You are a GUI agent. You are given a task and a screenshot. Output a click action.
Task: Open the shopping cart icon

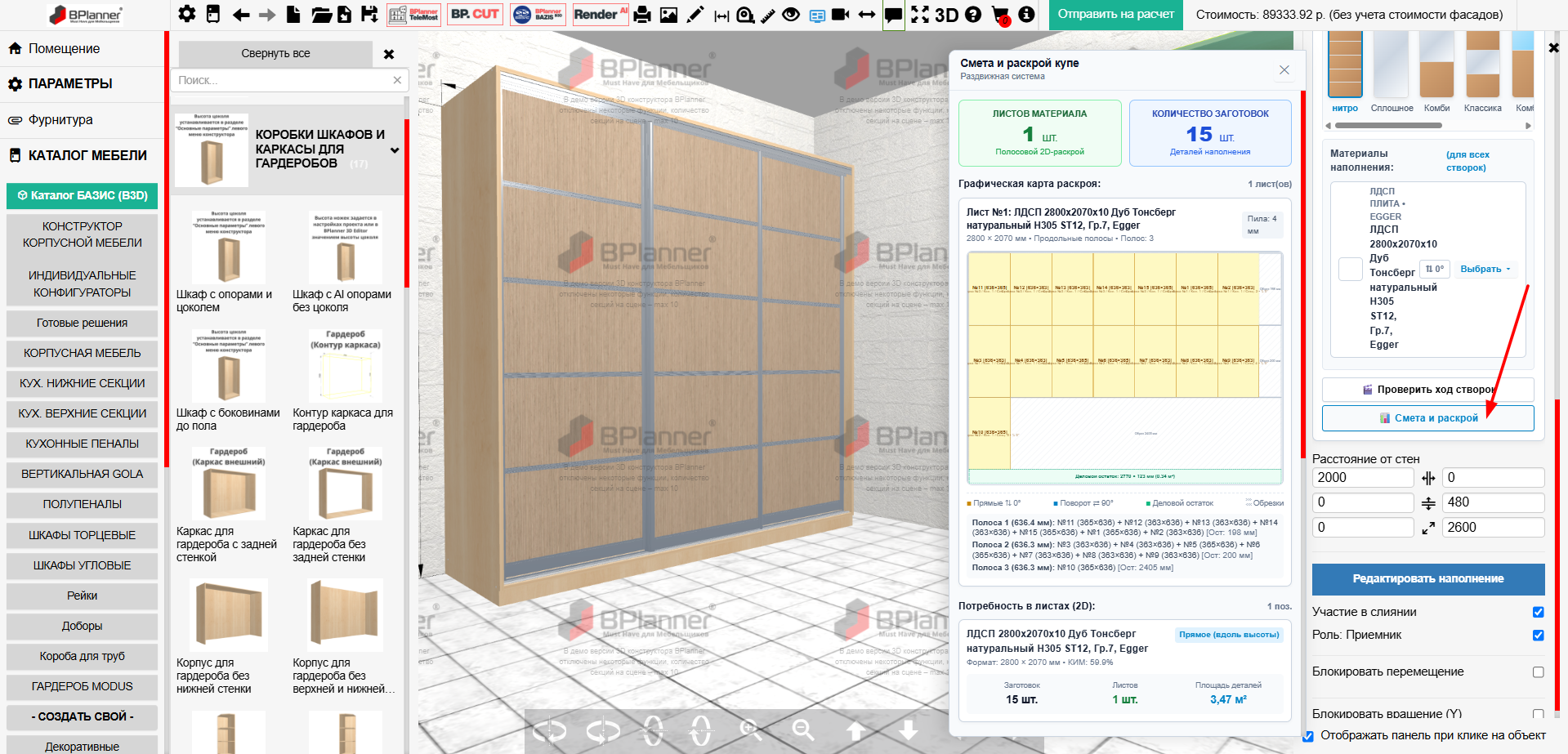click(1000, 15)
